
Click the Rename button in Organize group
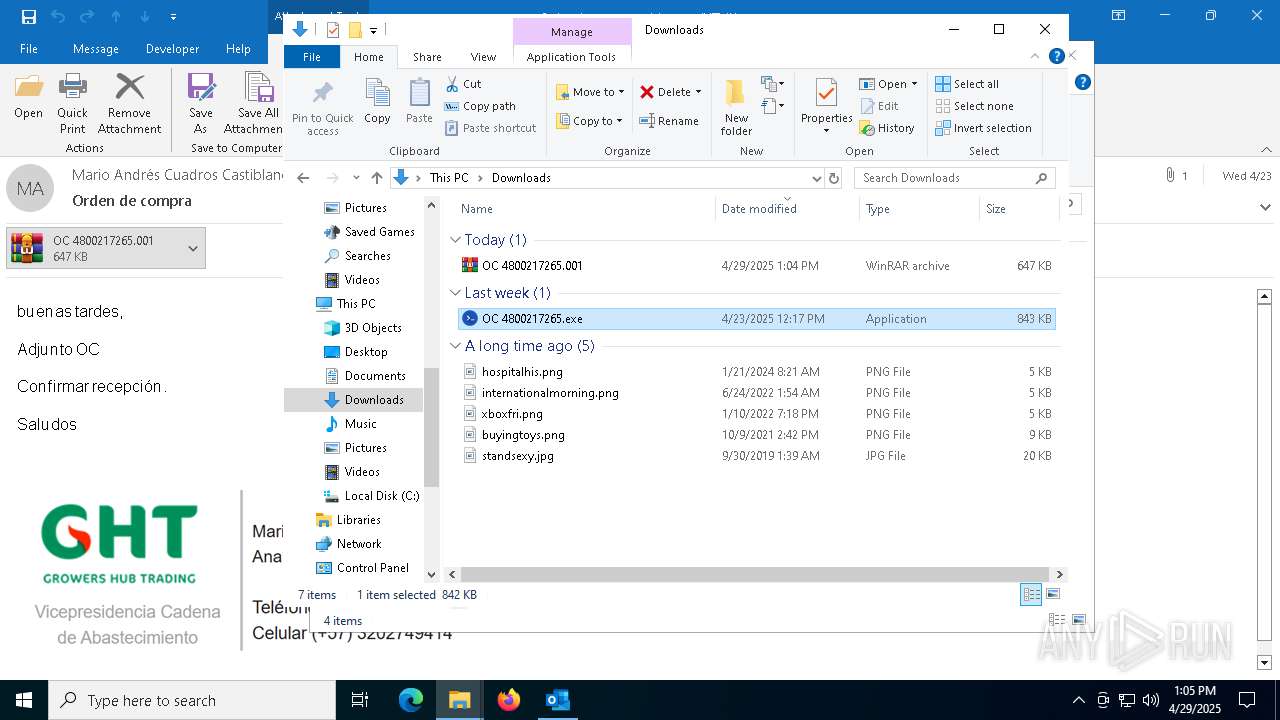click(669, 121)
